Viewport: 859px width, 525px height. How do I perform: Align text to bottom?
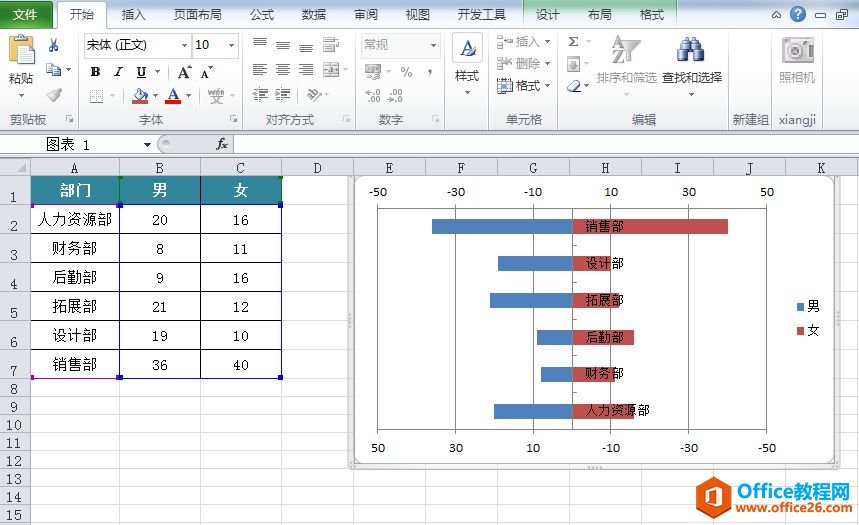tap(306, 47)
